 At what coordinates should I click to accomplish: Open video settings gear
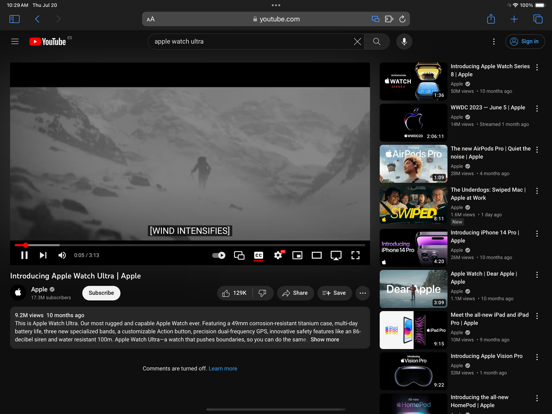(x=278, y=255)
